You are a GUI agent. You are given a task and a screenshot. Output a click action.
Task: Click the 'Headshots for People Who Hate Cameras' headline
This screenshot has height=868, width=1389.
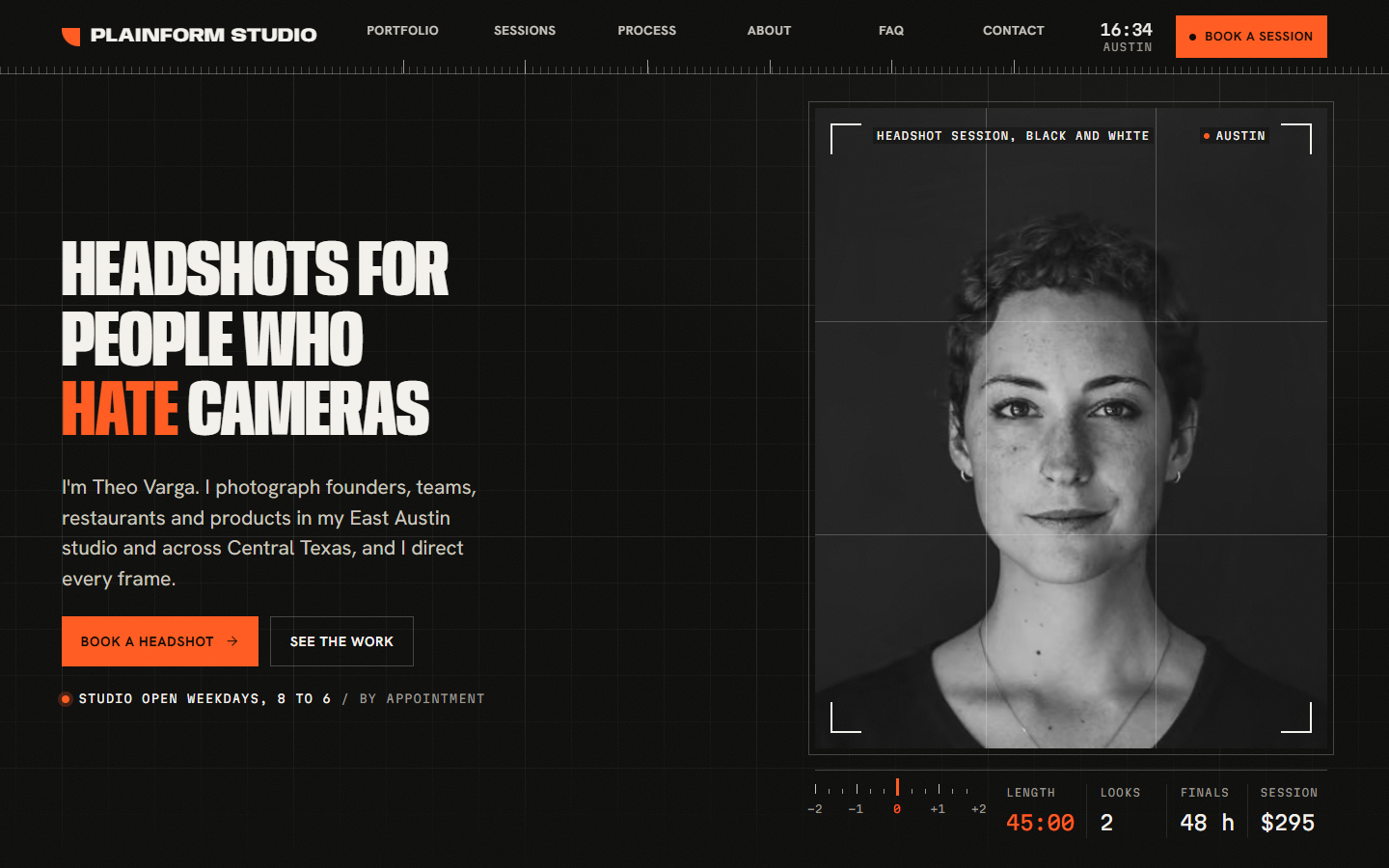pos(256,339)
